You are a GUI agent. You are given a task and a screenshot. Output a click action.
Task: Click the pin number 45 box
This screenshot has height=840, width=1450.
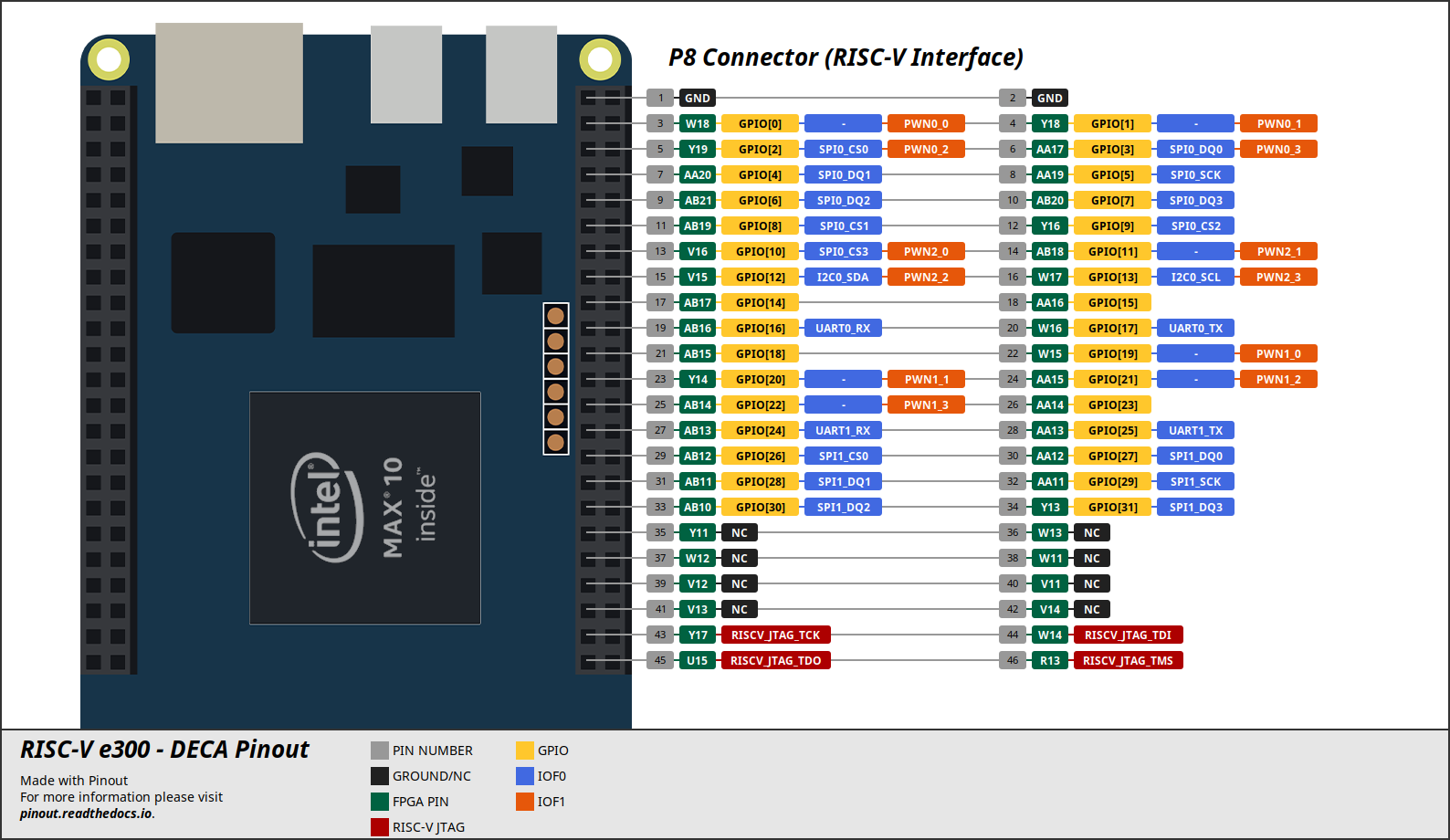click(660, 660)
